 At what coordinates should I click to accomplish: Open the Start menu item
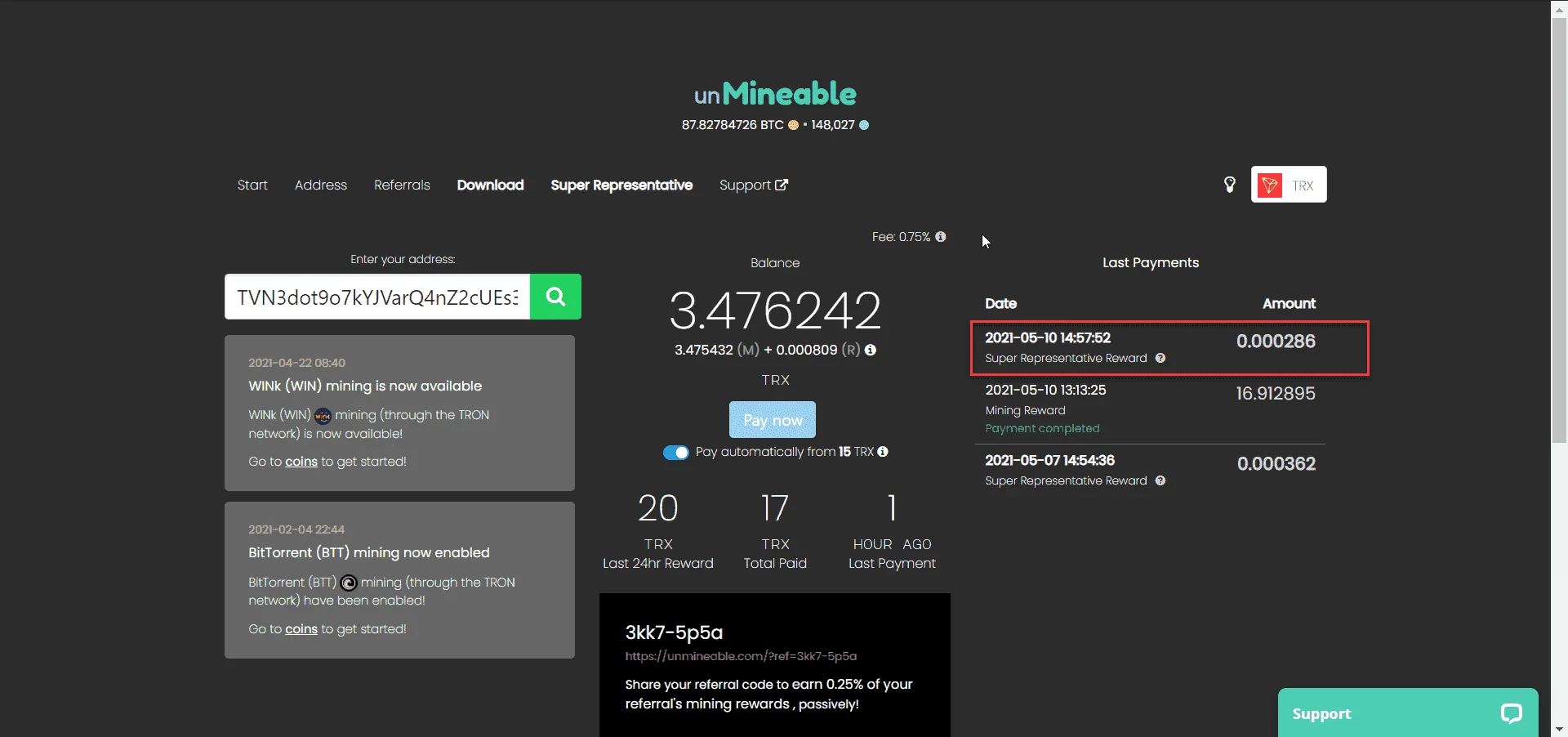coord(252,185)
